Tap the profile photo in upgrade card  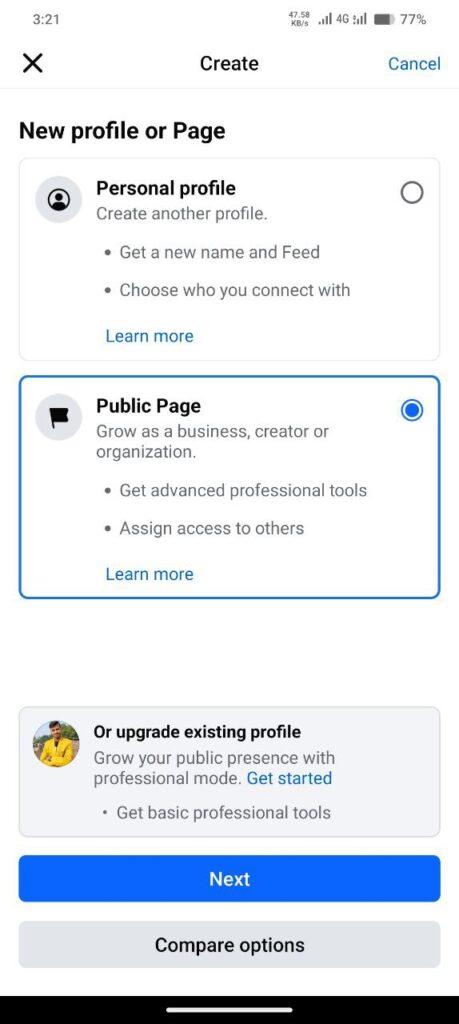(x=56, y=744)
